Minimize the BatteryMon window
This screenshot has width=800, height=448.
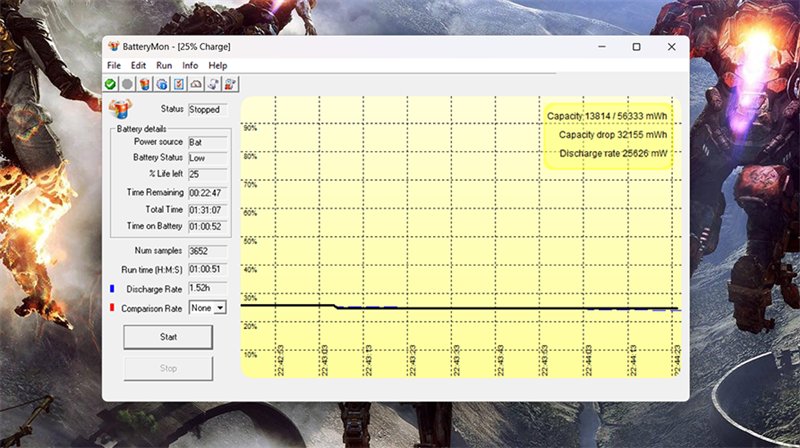pyautogui.click(x=602, y=46)
